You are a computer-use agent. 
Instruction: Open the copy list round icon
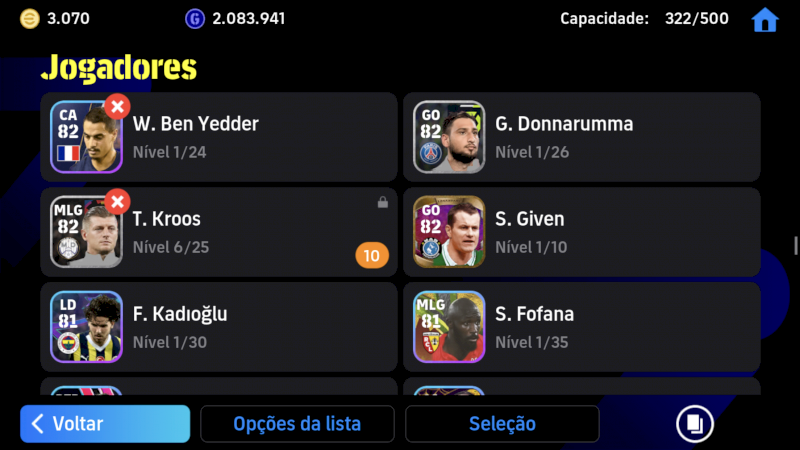click(x=694, y=423)
